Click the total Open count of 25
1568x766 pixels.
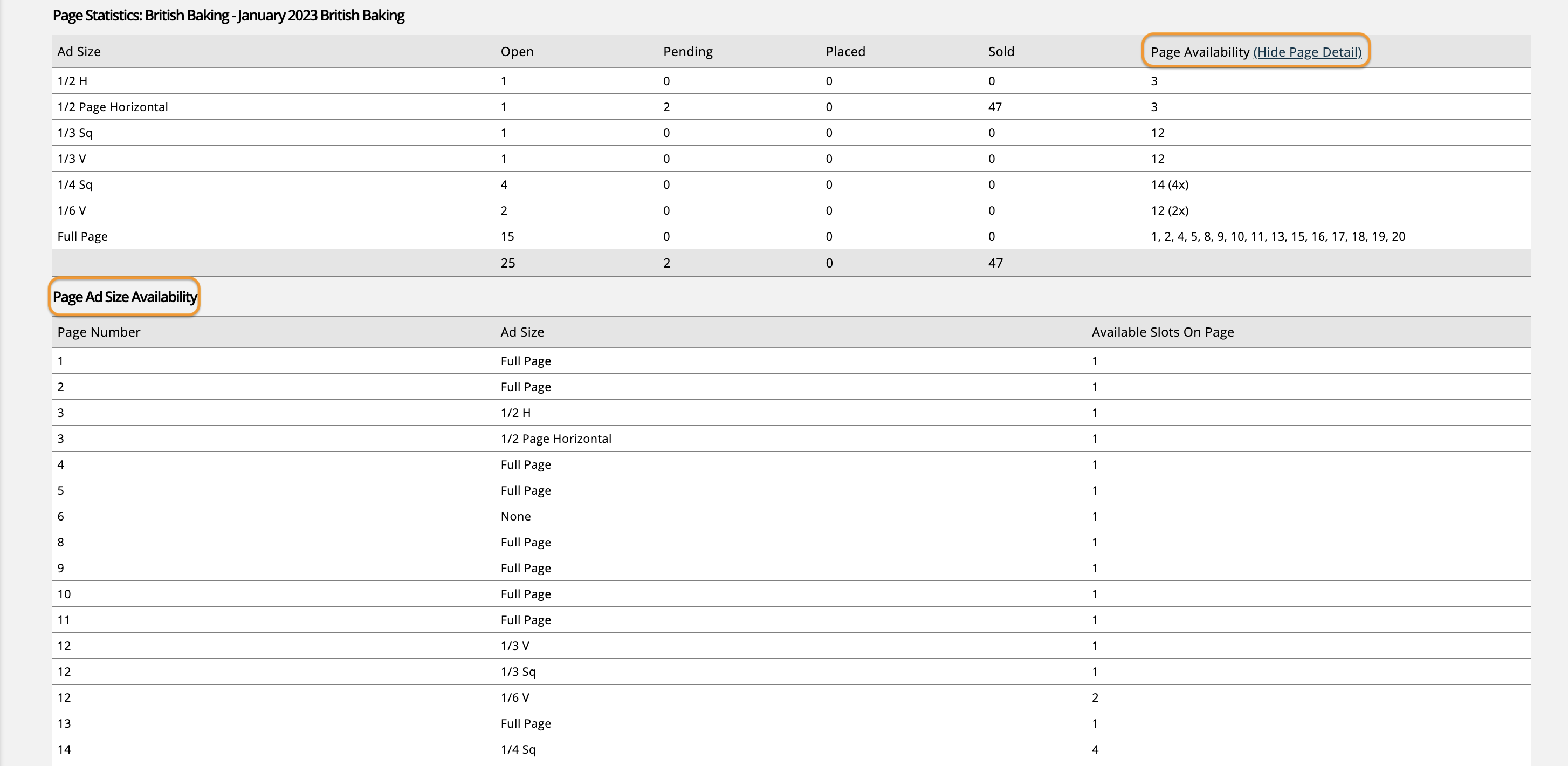507,263
